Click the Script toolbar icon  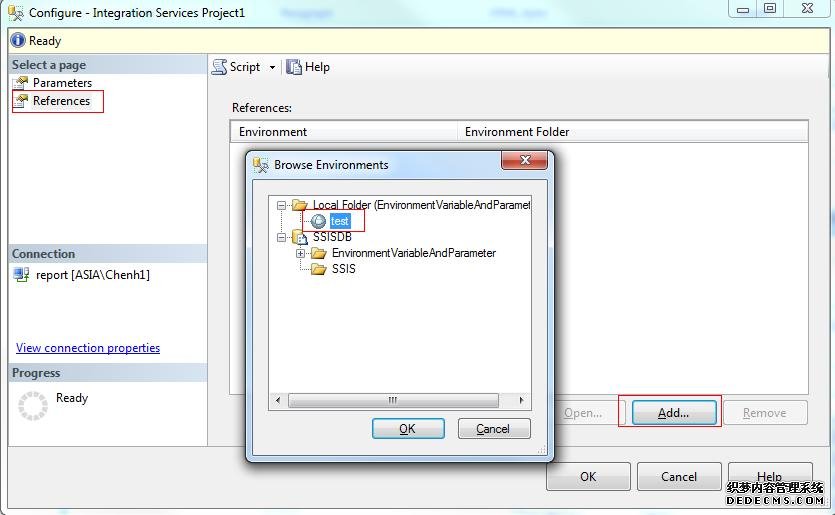pos(219,67)
